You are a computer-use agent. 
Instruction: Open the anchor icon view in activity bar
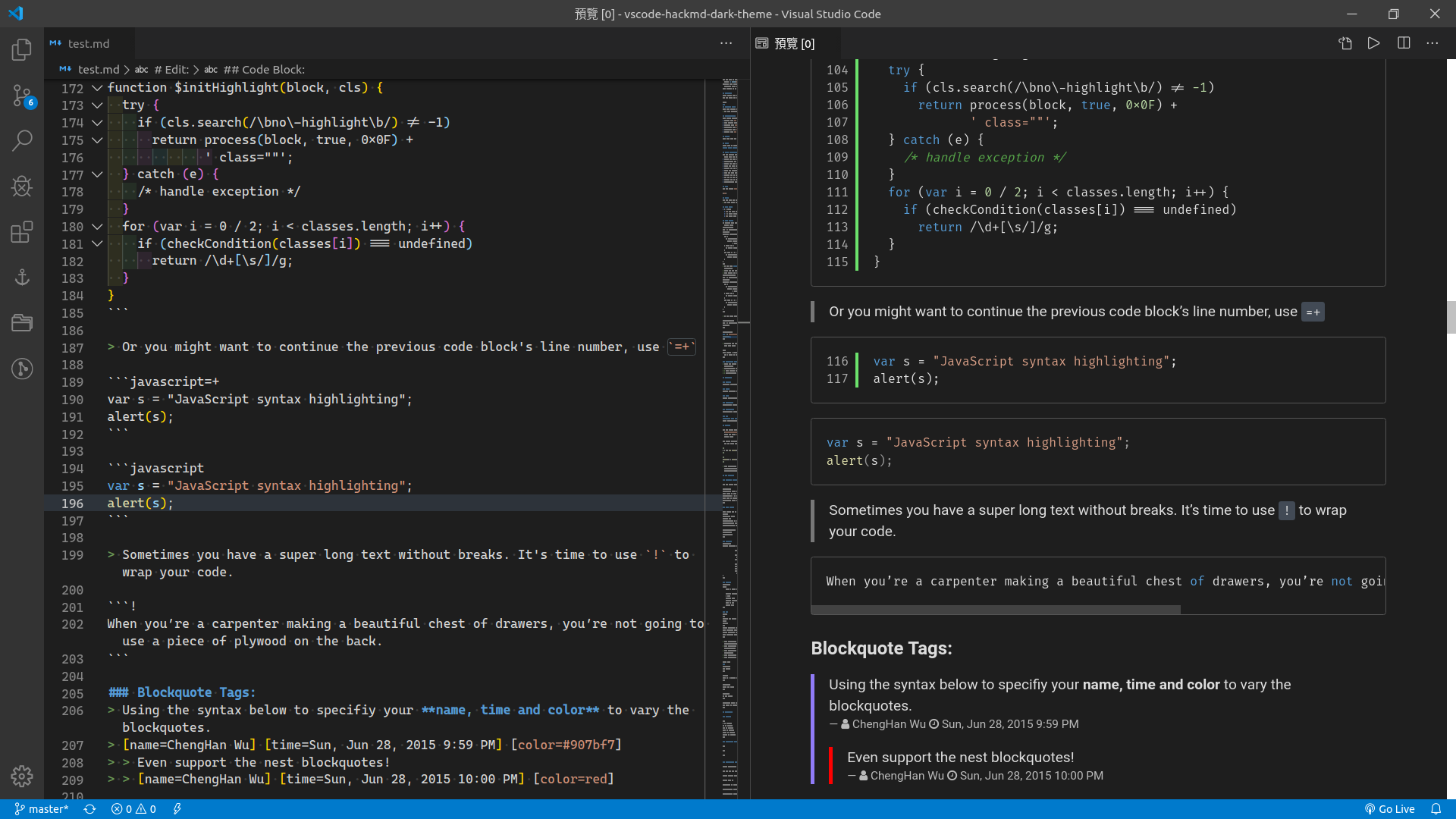click(x=22, y=277)
